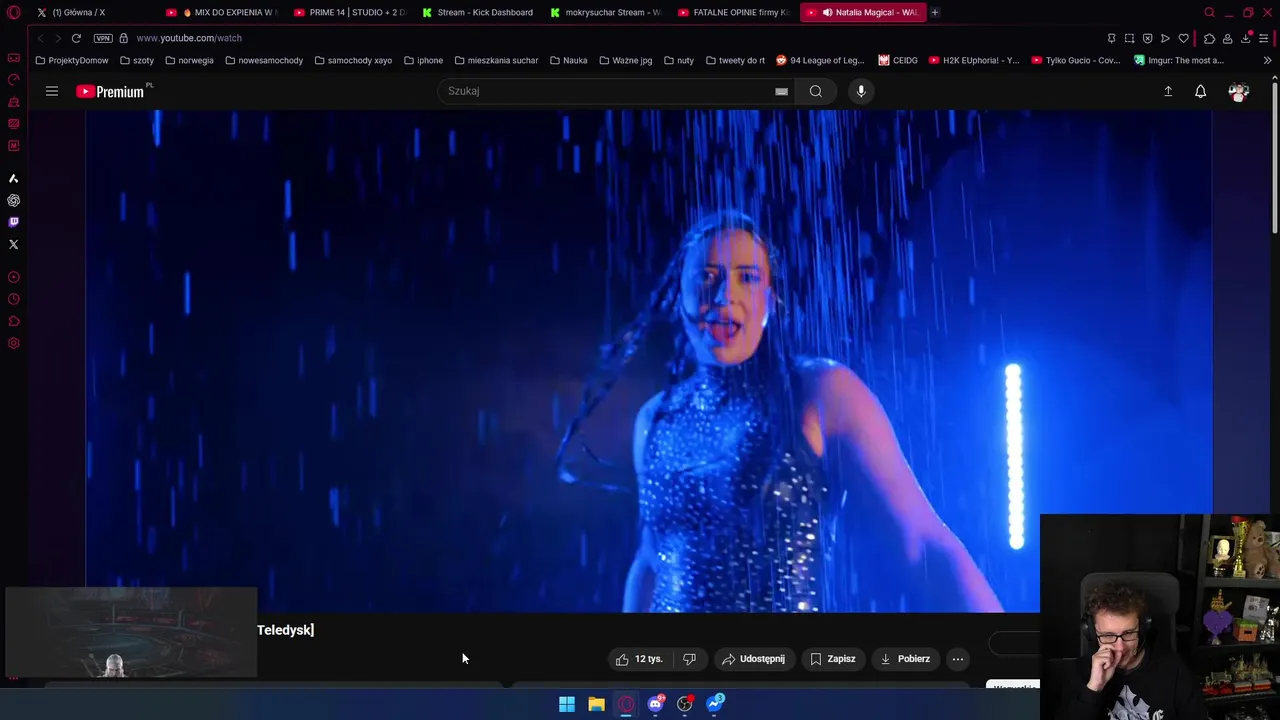Switch to Stream - Kick Dashboard tab
This screenshot has width=1280, height=720.
[477, 12]
